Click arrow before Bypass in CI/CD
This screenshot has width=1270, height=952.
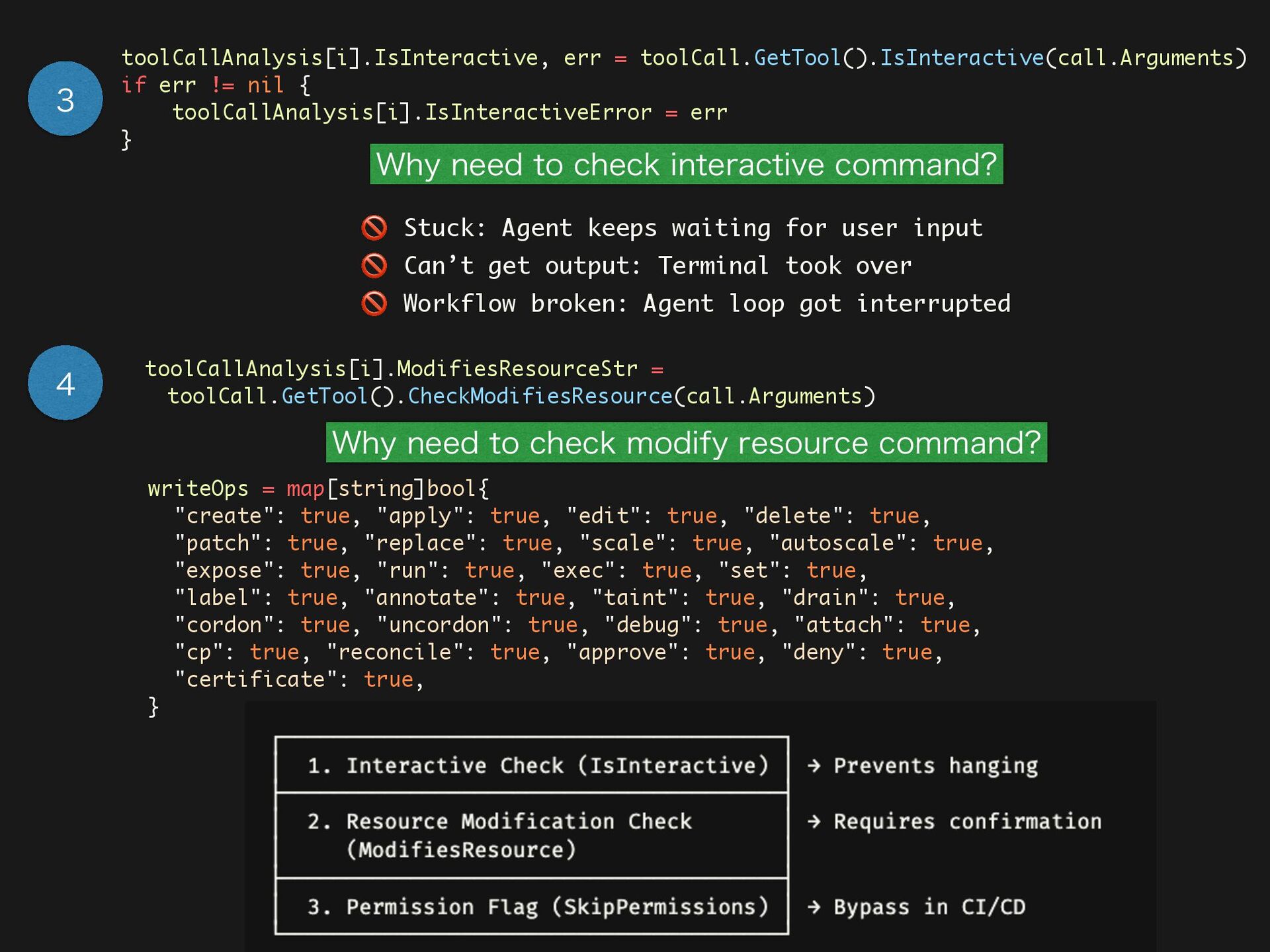(x=814, y=907)
